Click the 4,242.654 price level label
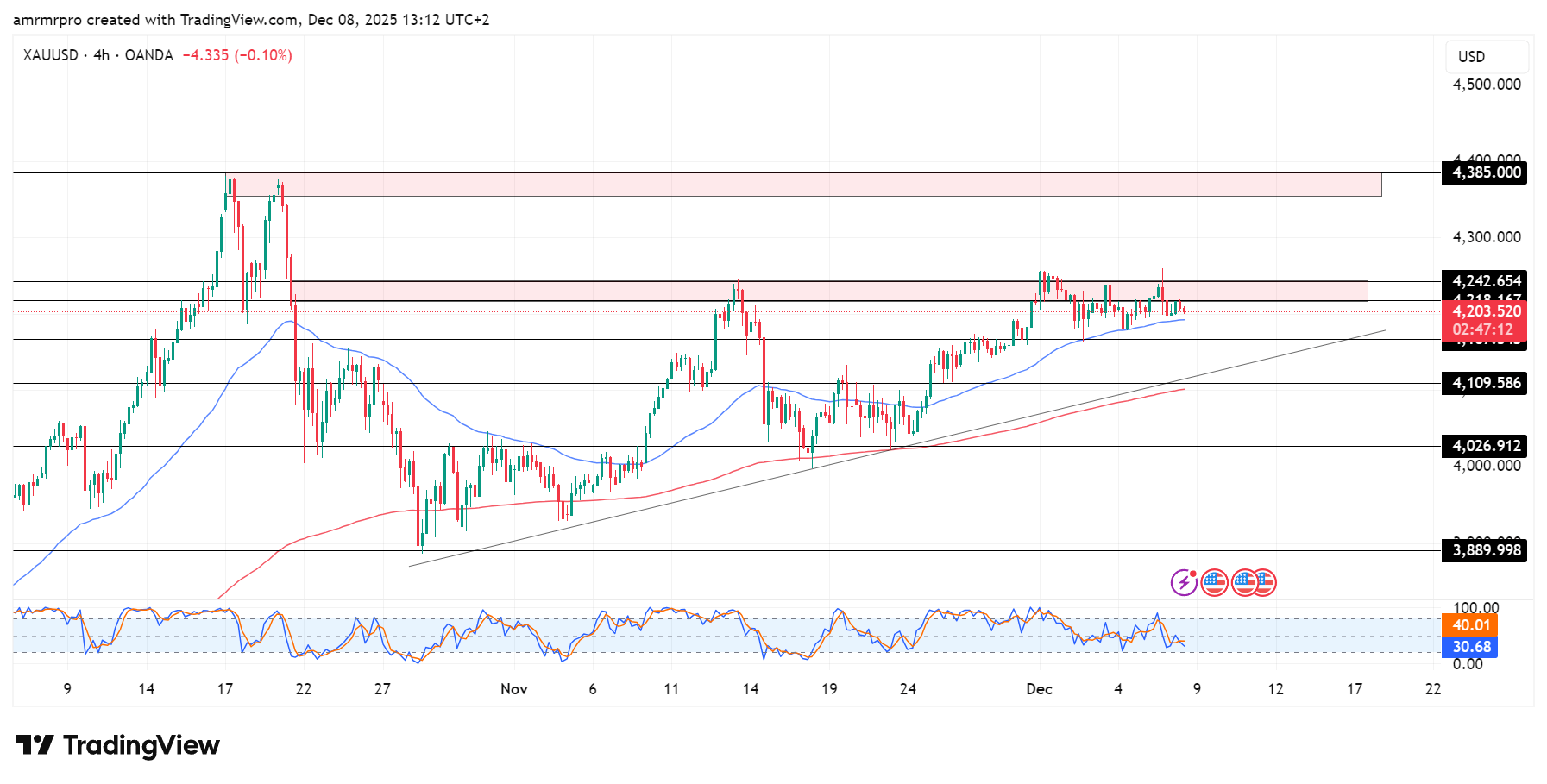This screenshot has height=784, width=1547. pos(1486,281)
